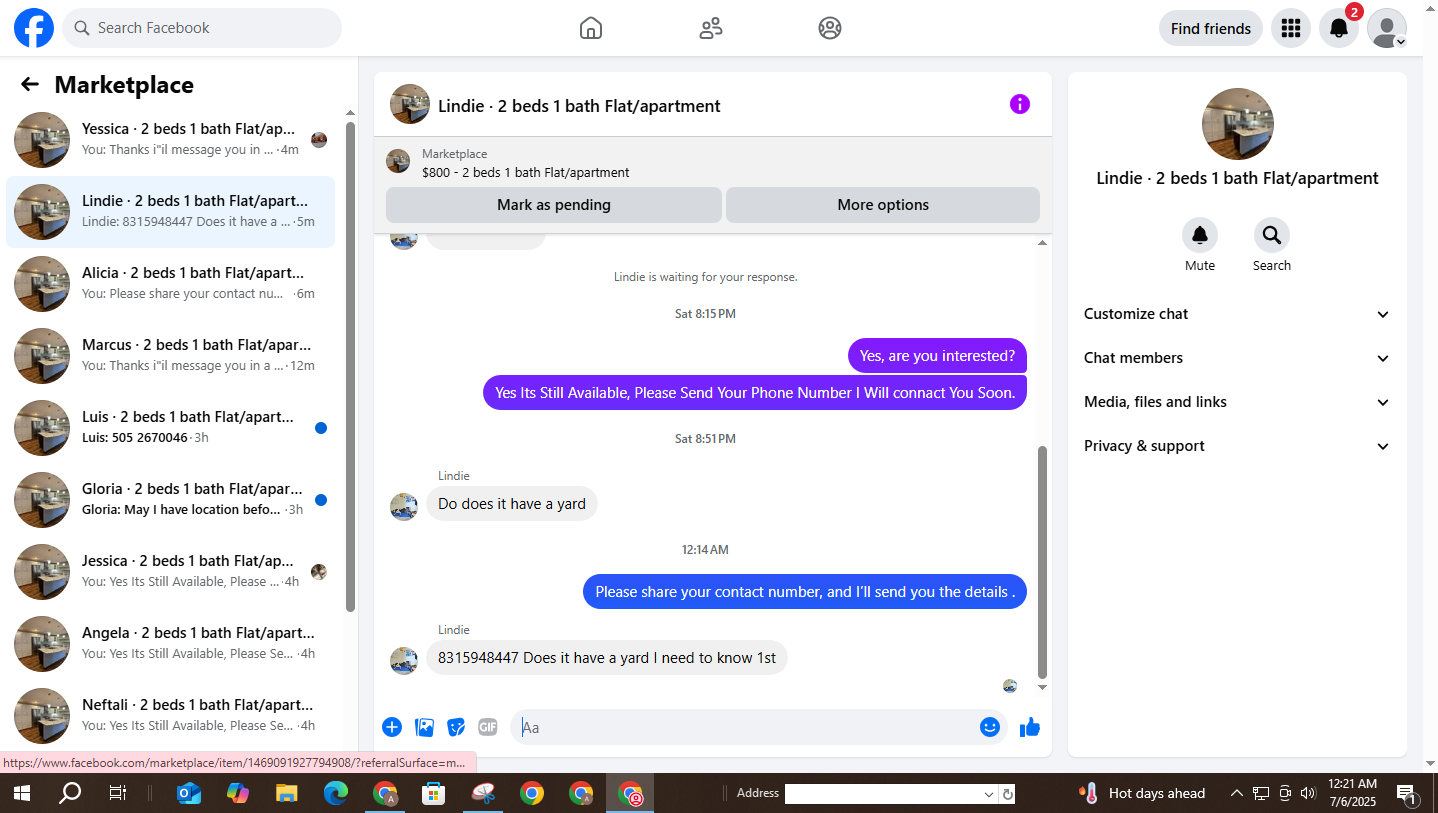Expand the Customize chat section
Screen dimensions: 1438x813
click(x=1237, y=314)
